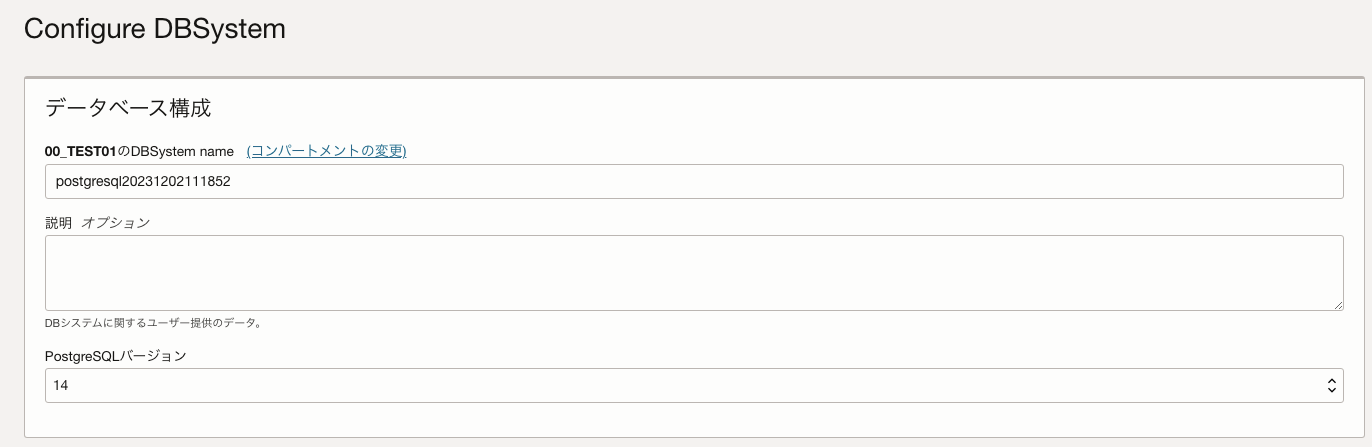The height and width of the screenshot is (447, 1372).
Task: Click the Configure DBSystem page title
Action: pos(155,29)
